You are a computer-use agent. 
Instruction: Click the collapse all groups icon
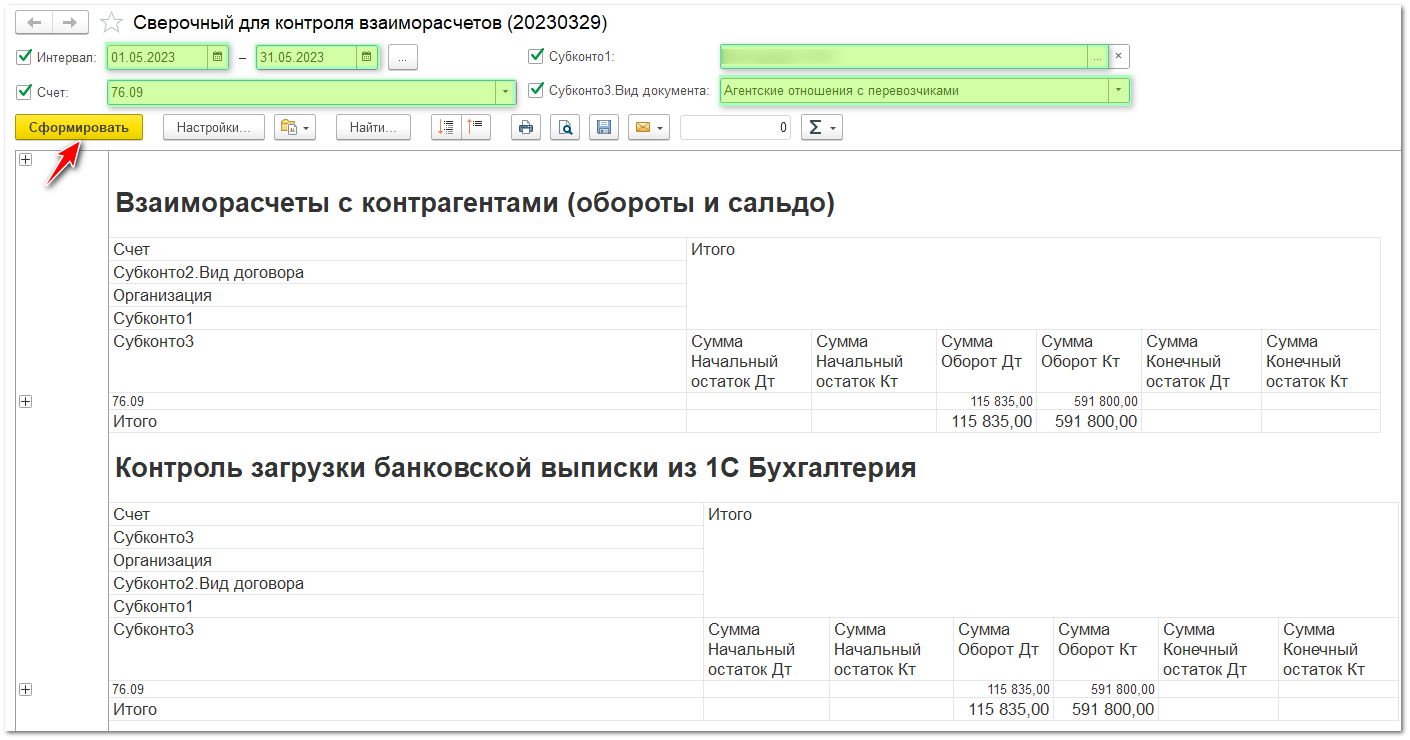pyautogui.click(x=476, y=128)
